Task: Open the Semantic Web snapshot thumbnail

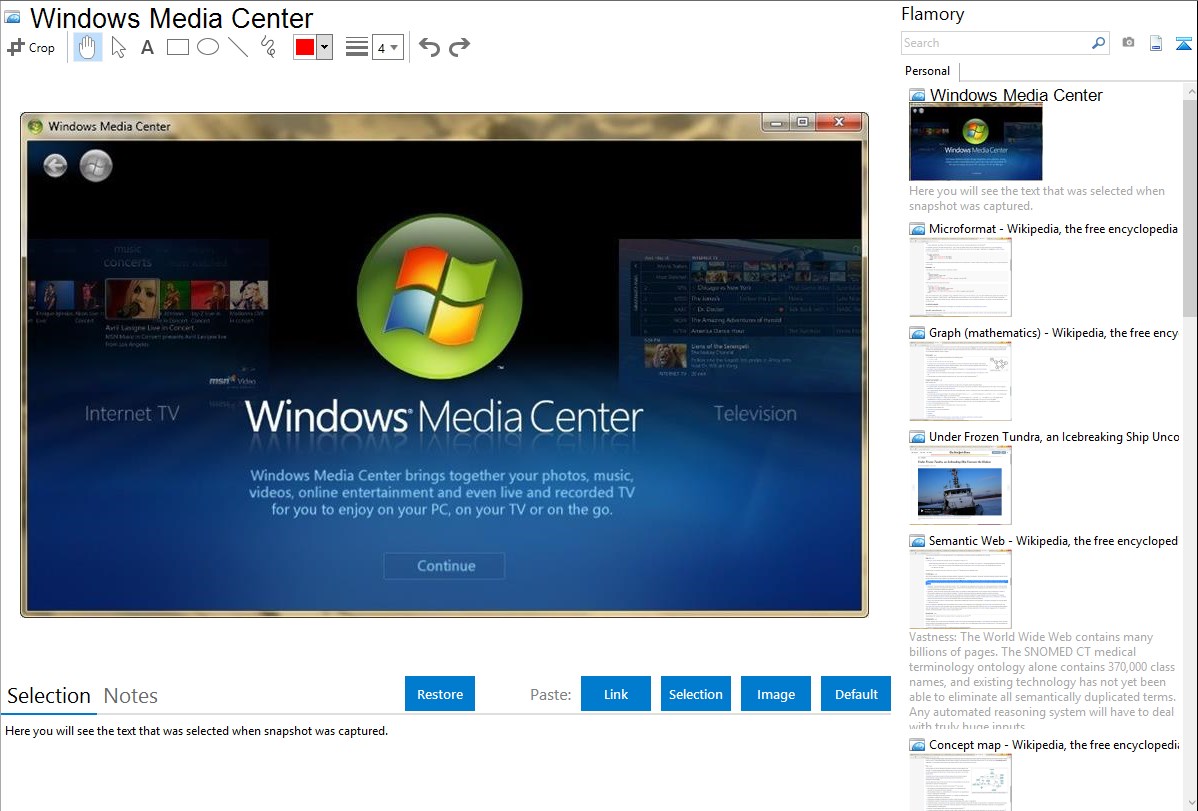Action: click(x=960, y=589)
